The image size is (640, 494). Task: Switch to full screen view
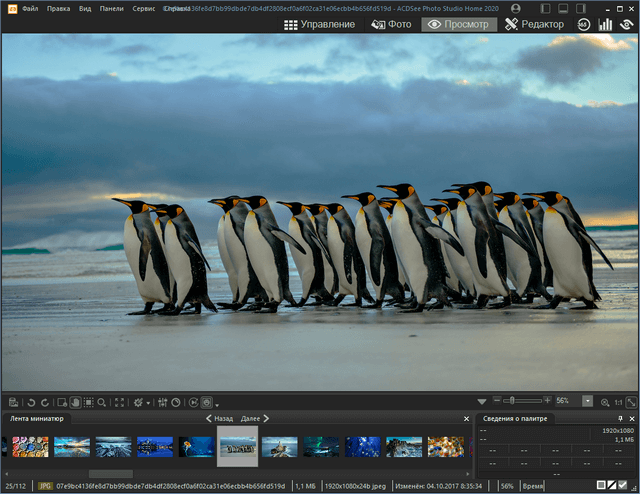click(x=120, y=401)
